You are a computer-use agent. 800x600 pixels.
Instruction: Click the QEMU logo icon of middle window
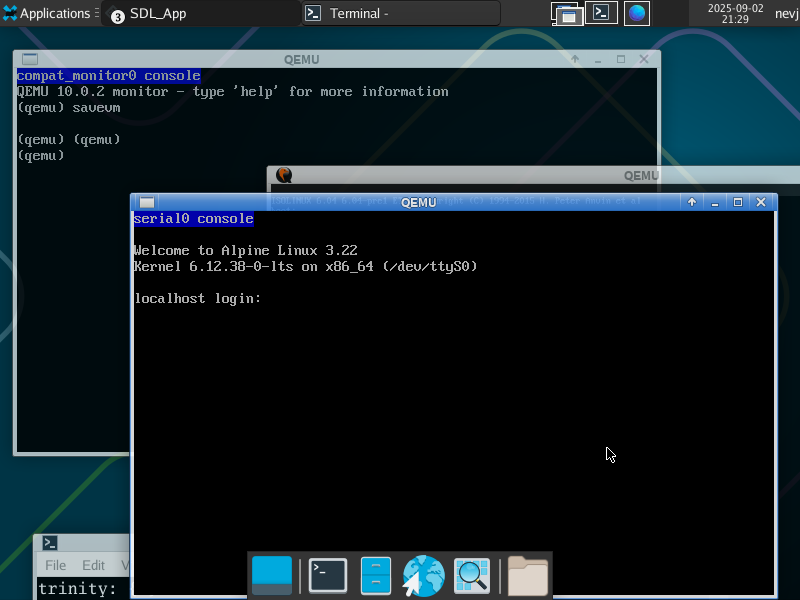pos(284,175)
